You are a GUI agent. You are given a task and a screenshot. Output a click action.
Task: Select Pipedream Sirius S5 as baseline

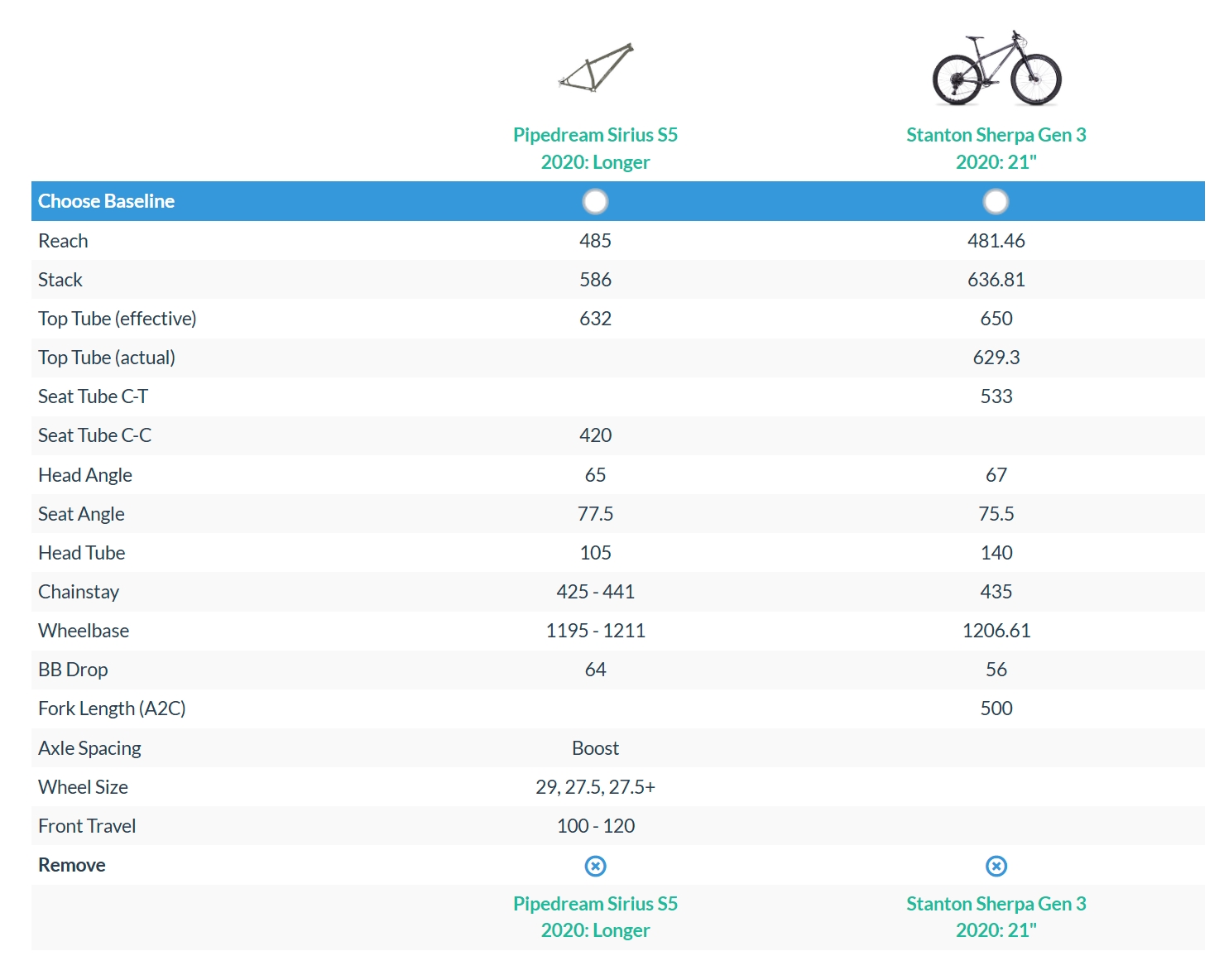595,201
